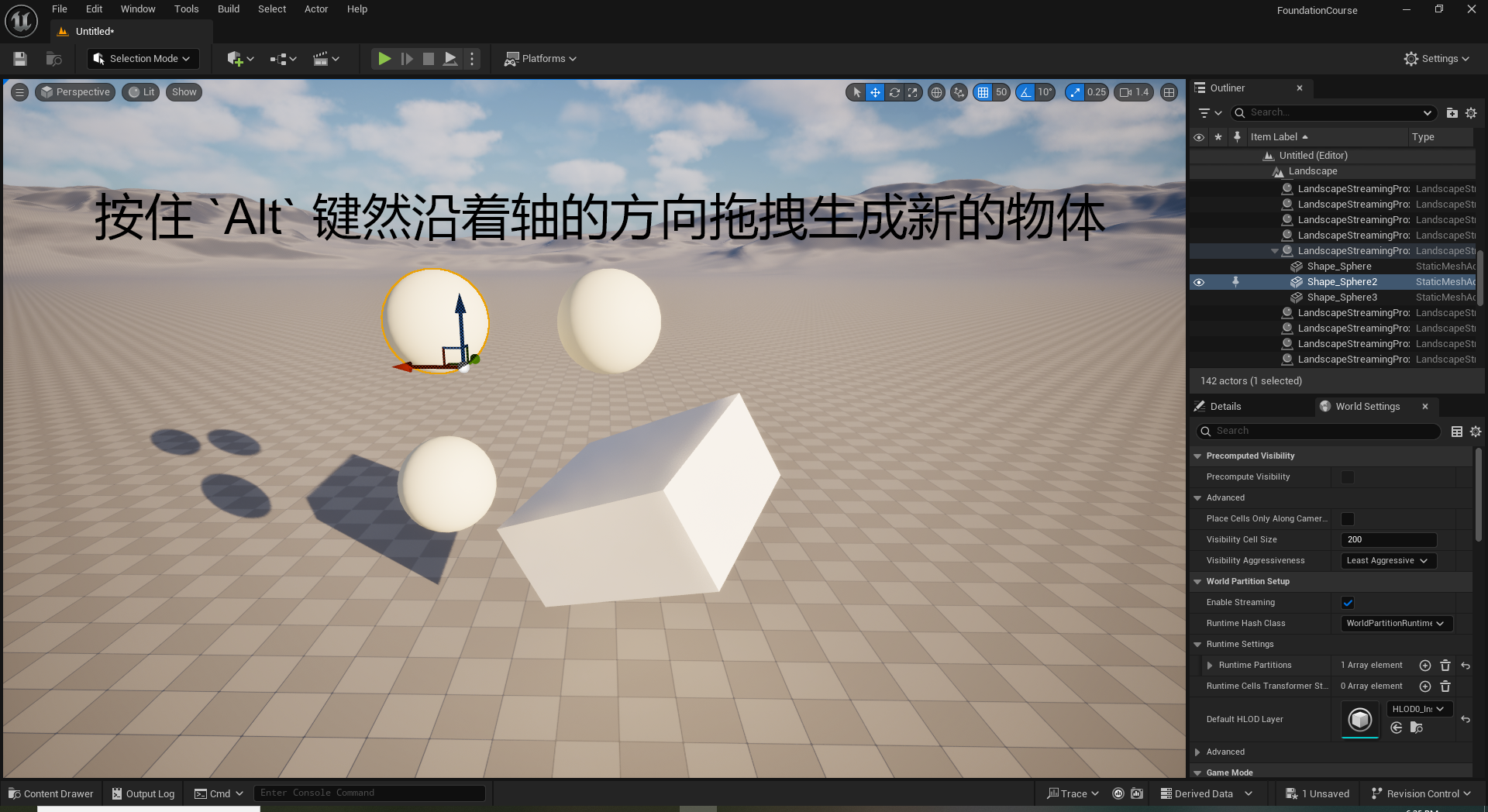The height and width of the screenshot is (812, 1488).
Task: Open the Browse content icon next to Save
Action: pos(53,59)
